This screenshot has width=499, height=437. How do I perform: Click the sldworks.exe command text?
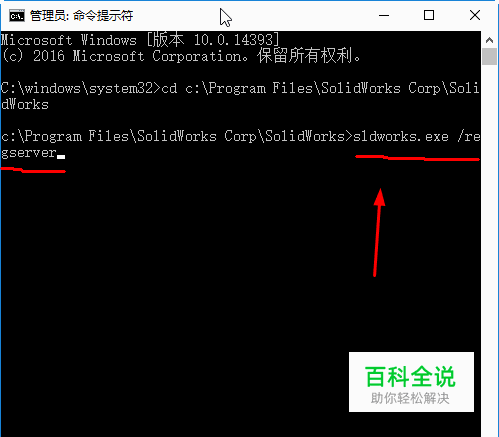coord(401,136)
